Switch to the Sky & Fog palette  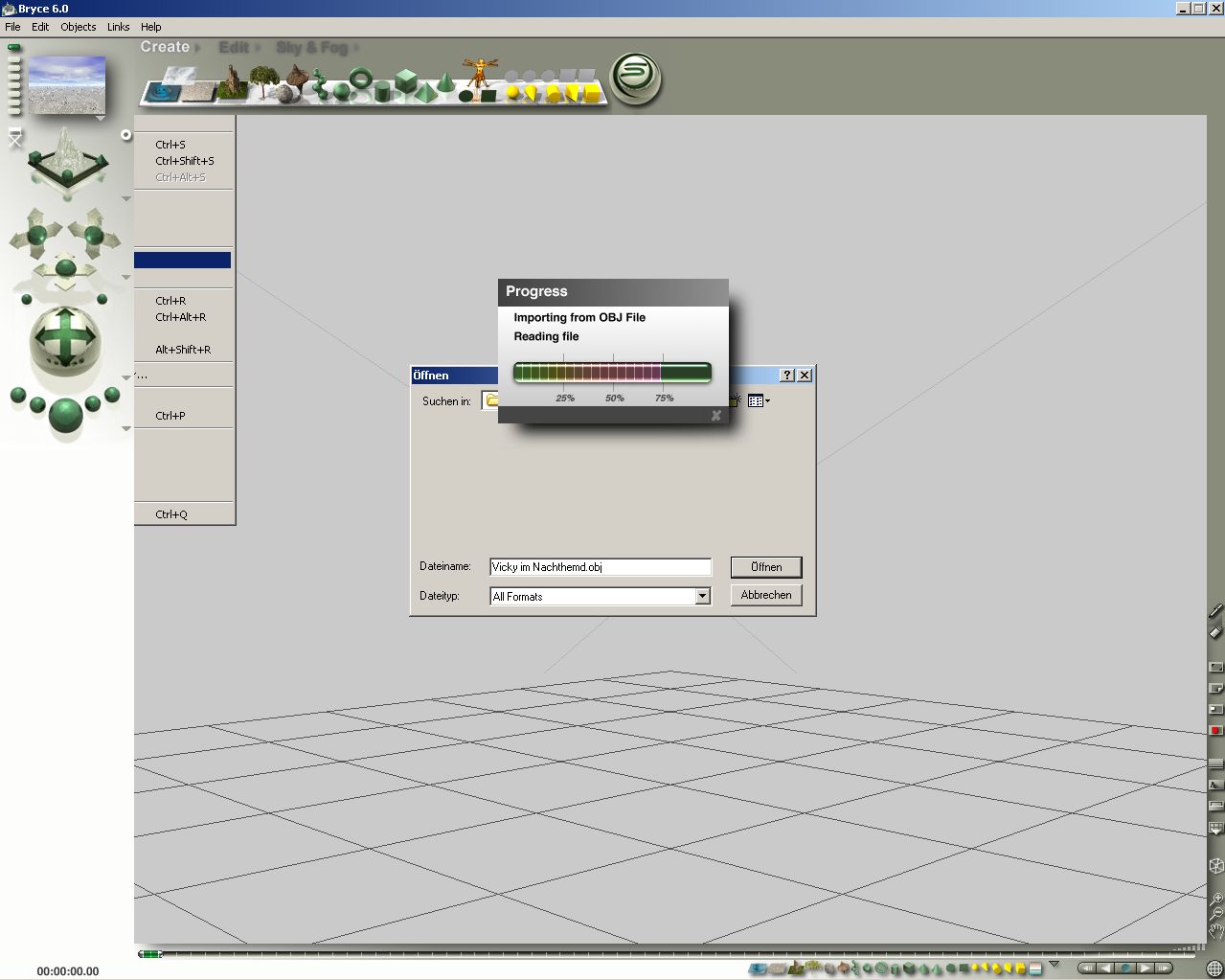pos(312,47)
